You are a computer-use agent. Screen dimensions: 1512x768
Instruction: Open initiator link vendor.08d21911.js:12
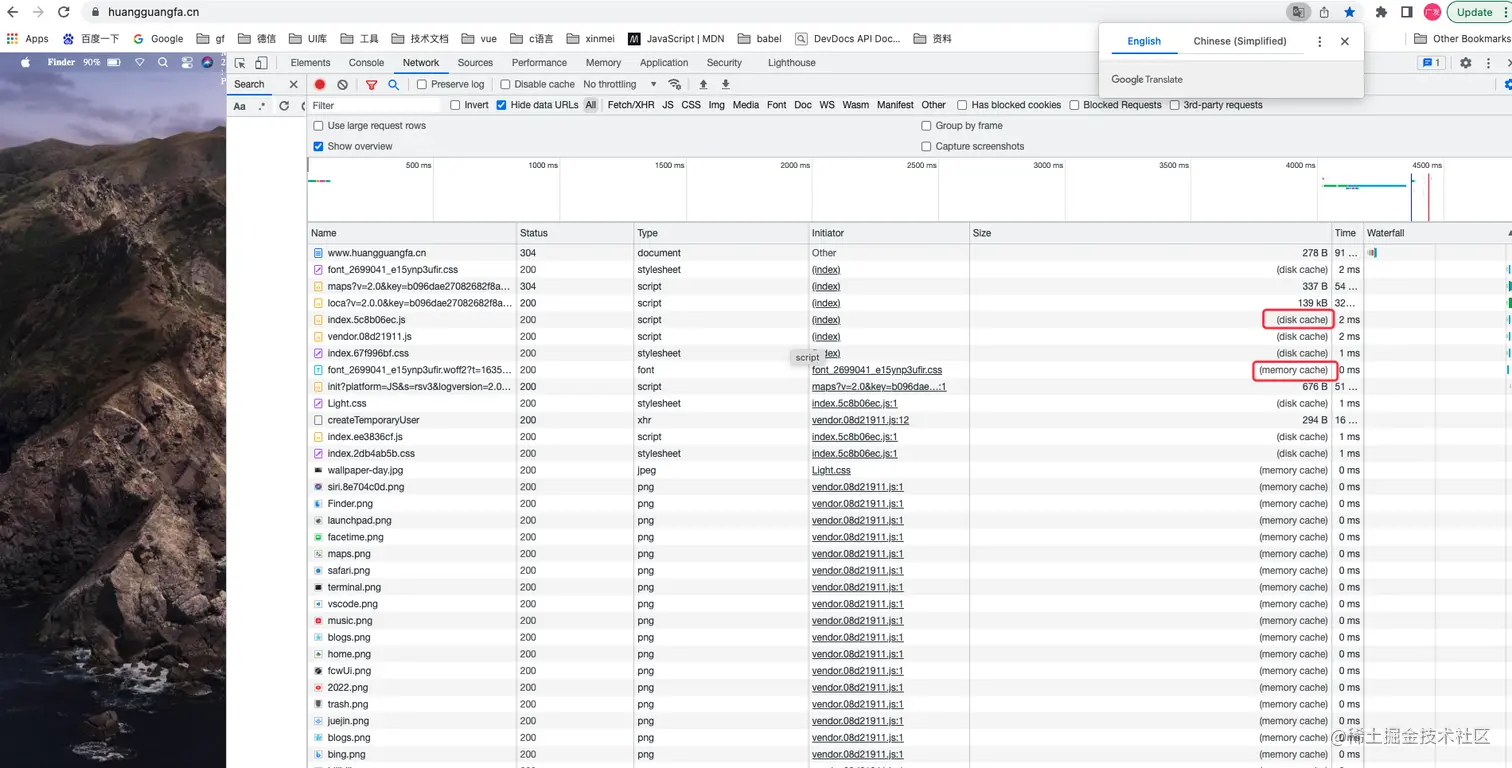pos(860,420)
